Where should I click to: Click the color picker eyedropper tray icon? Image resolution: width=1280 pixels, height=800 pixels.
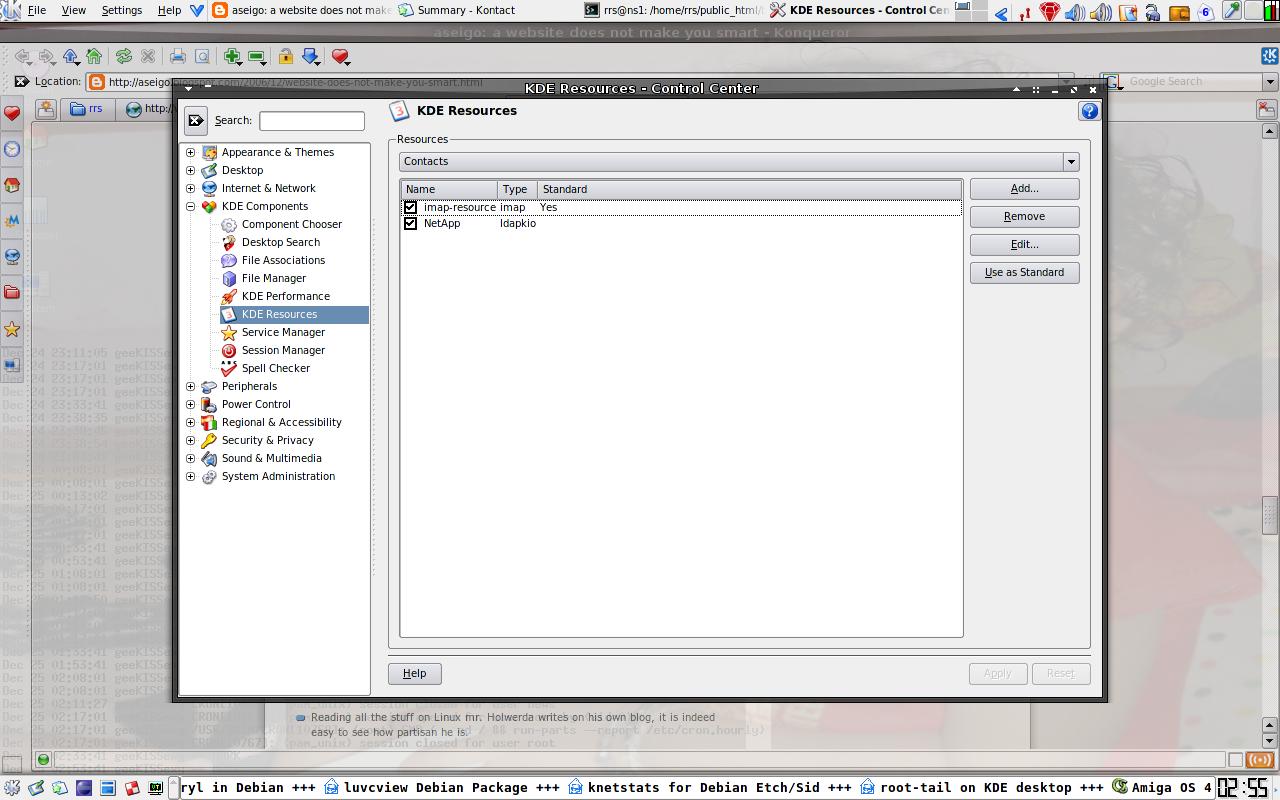tap(1232, 11)
